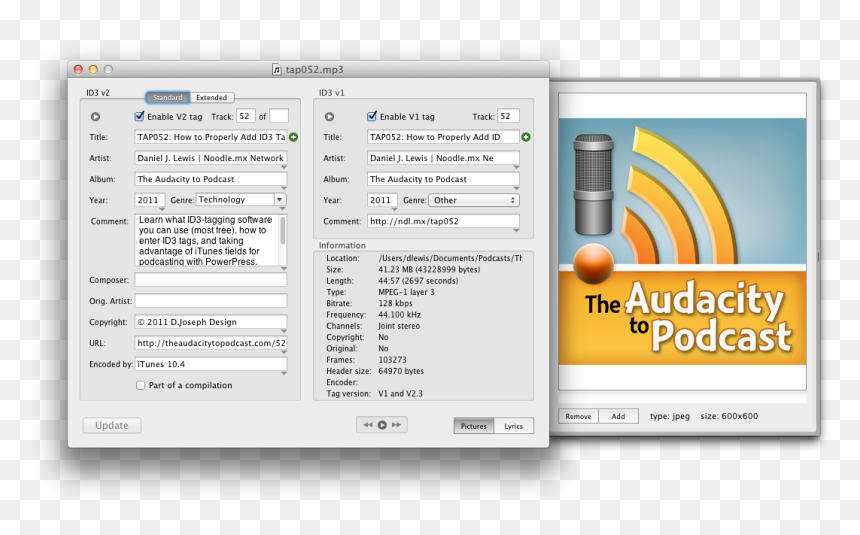Image resolution: width=860 pixels, height=535 pixels.
Task: Close the tap052.mp3 window
Action: click(x=78, y=69)
